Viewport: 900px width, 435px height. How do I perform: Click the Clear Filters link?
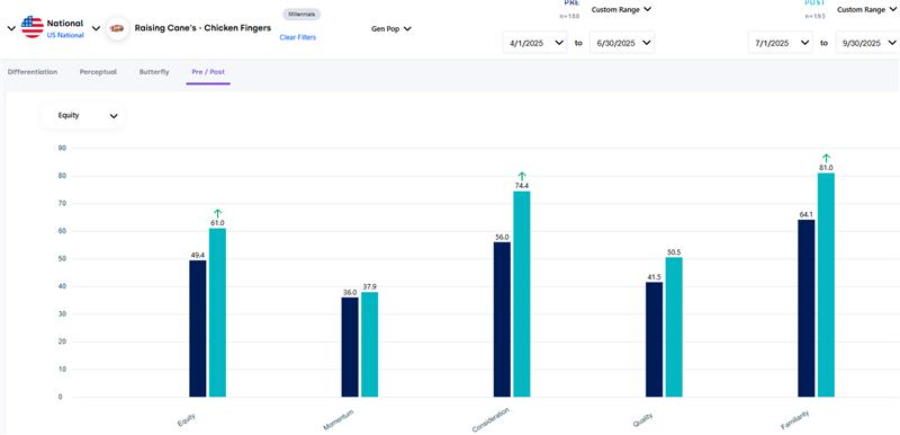[x=297, y=37]
